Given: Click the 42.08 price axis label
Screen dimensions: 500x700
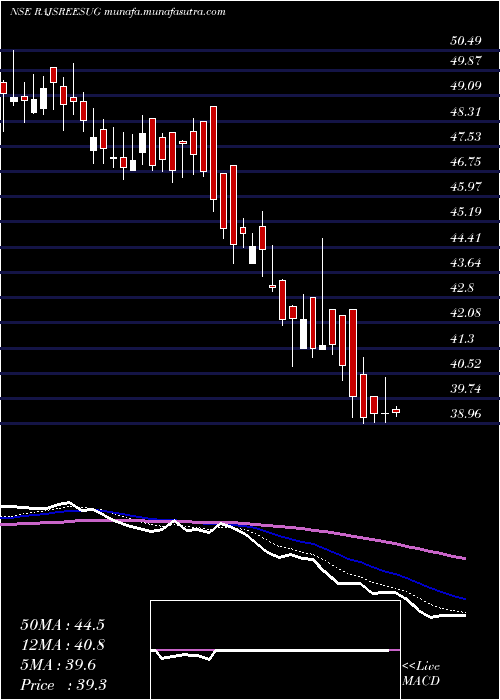Looking at the screenshot, I should (466, 313).
